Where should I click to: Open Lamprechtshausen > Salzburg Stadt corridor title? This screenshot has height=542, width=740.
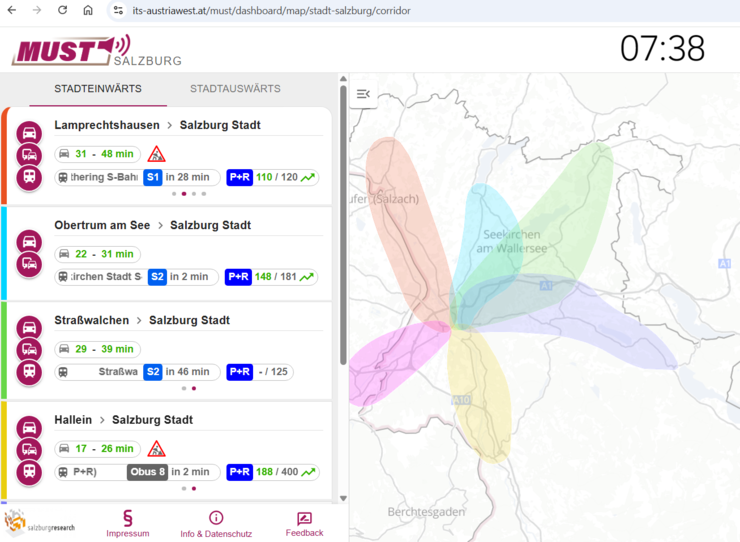click(x=157, y=125)
